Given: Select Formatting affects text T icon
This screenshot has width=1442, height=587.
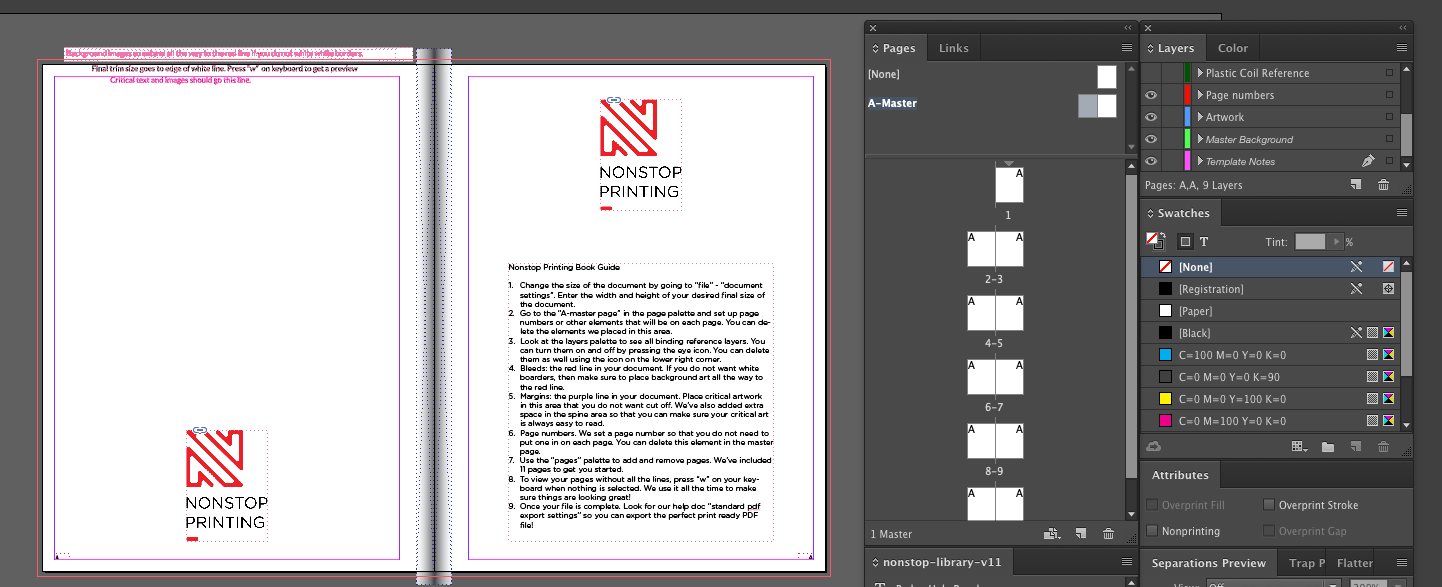Looking at the screenshot, I should (x=1203, y=242).
